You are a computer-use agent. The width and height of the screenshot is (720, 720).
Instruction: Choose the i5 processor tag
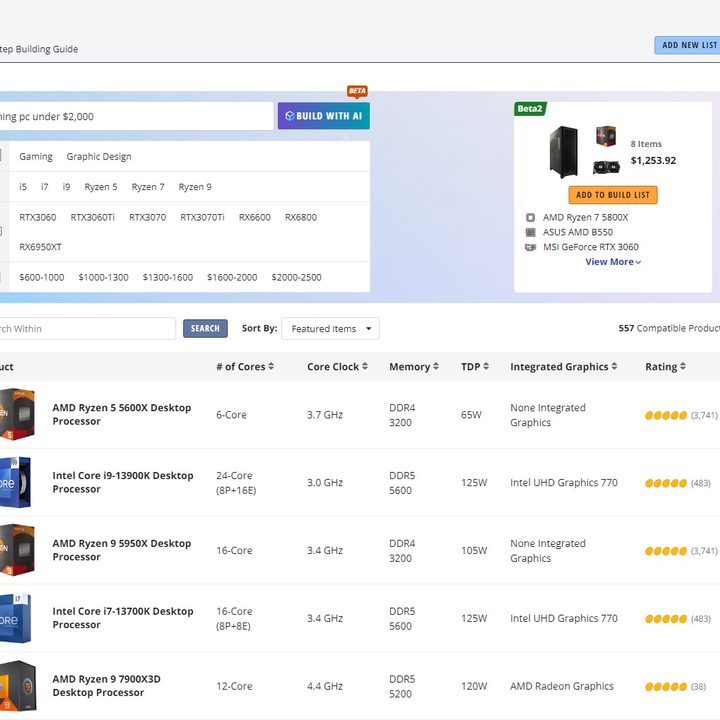tap(23, 187)
